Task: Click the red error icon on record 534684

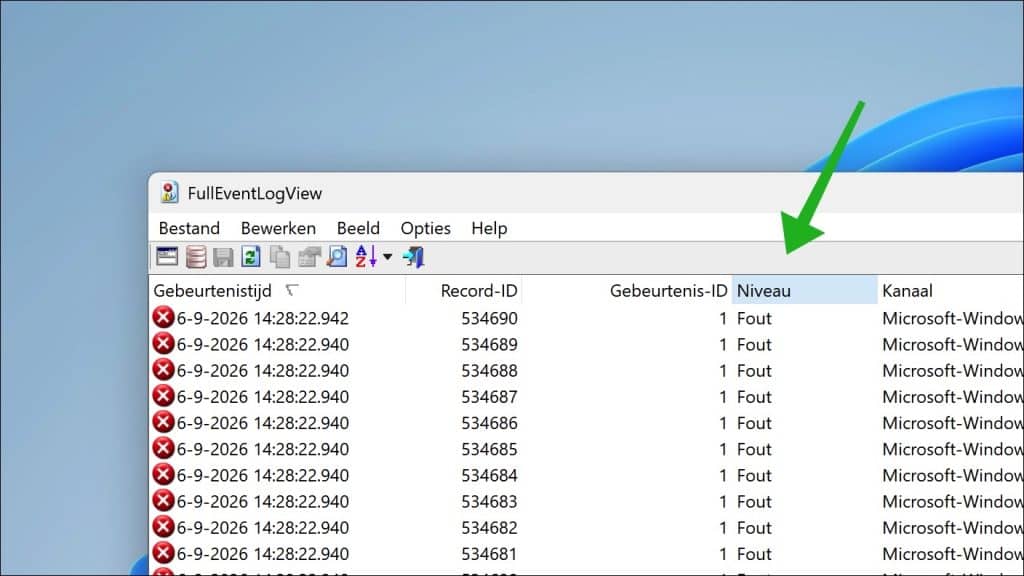Action: [x=163, y=474]
